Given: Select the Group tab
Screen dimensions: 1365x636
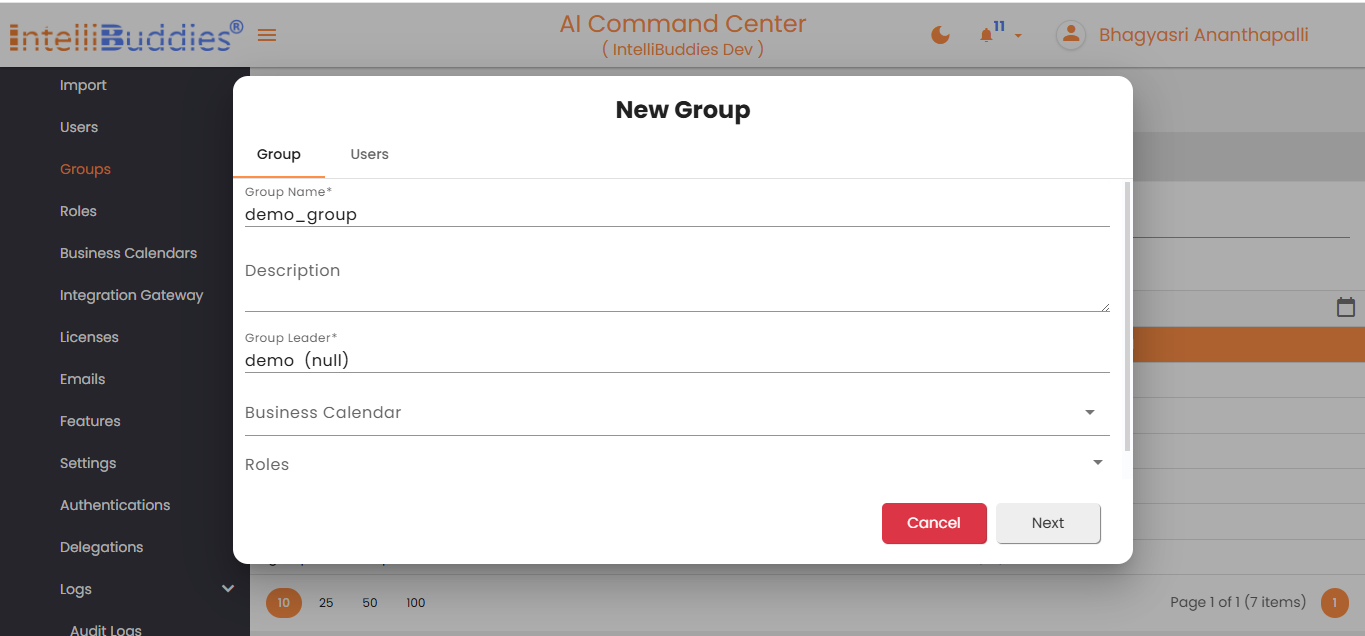Looking at the screenshot, I should [x=278, y=154].
